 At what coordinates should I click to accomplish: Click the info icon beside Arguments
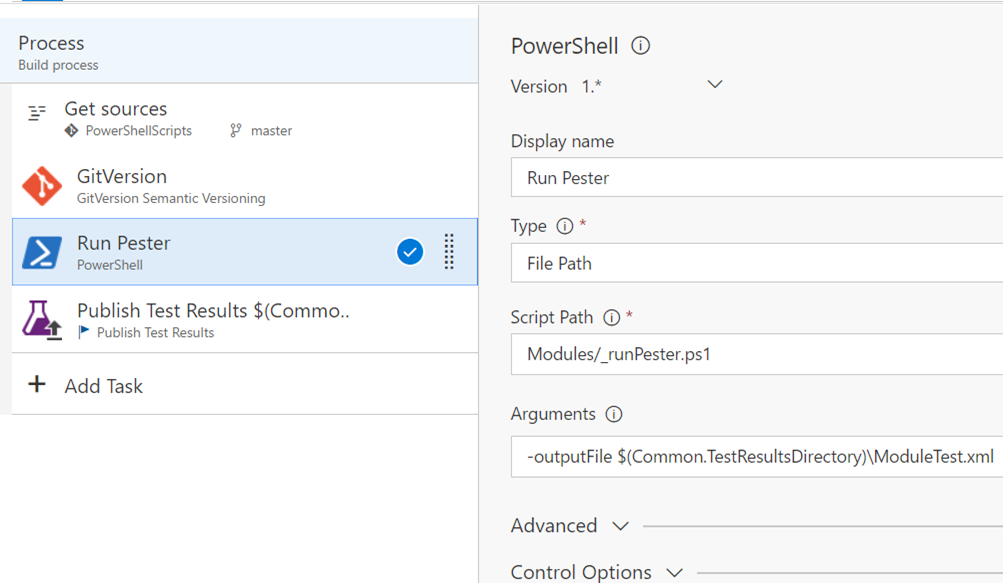tap(613, 414)
